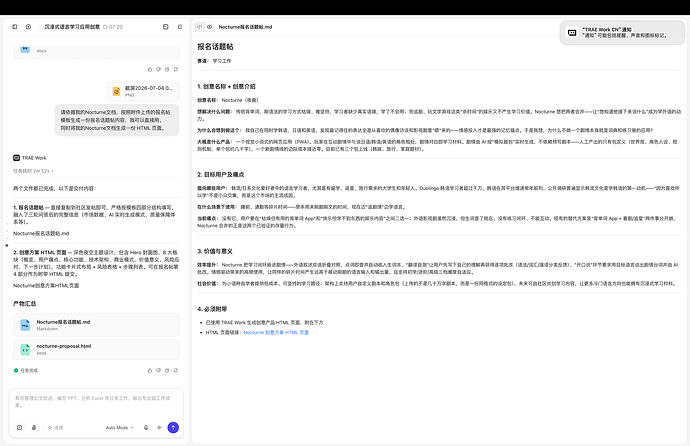Click the blue Markdown file icon
The height and width of the screenshot is (446, 690).
(25, 325)
